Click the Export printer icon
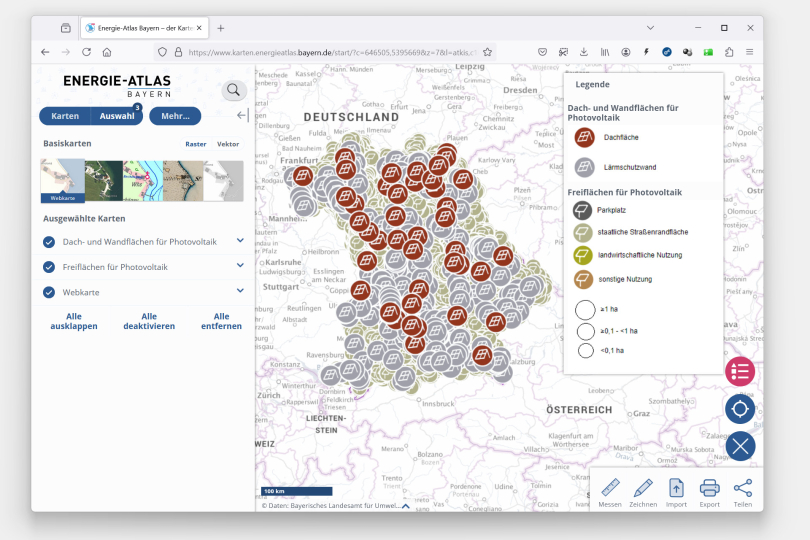 click(x=709, y=490)
